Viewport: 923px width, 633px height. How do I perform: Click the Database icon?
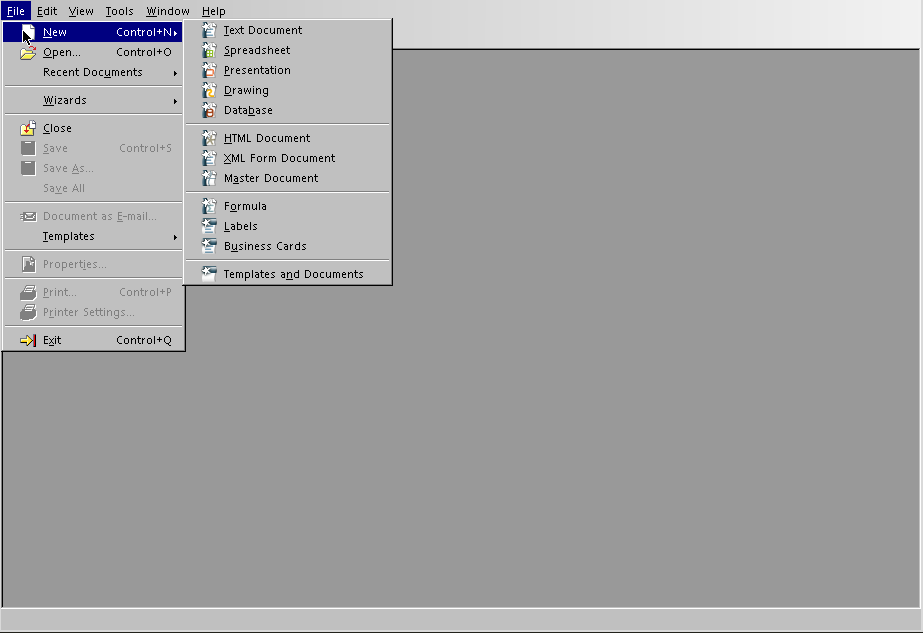209,110
